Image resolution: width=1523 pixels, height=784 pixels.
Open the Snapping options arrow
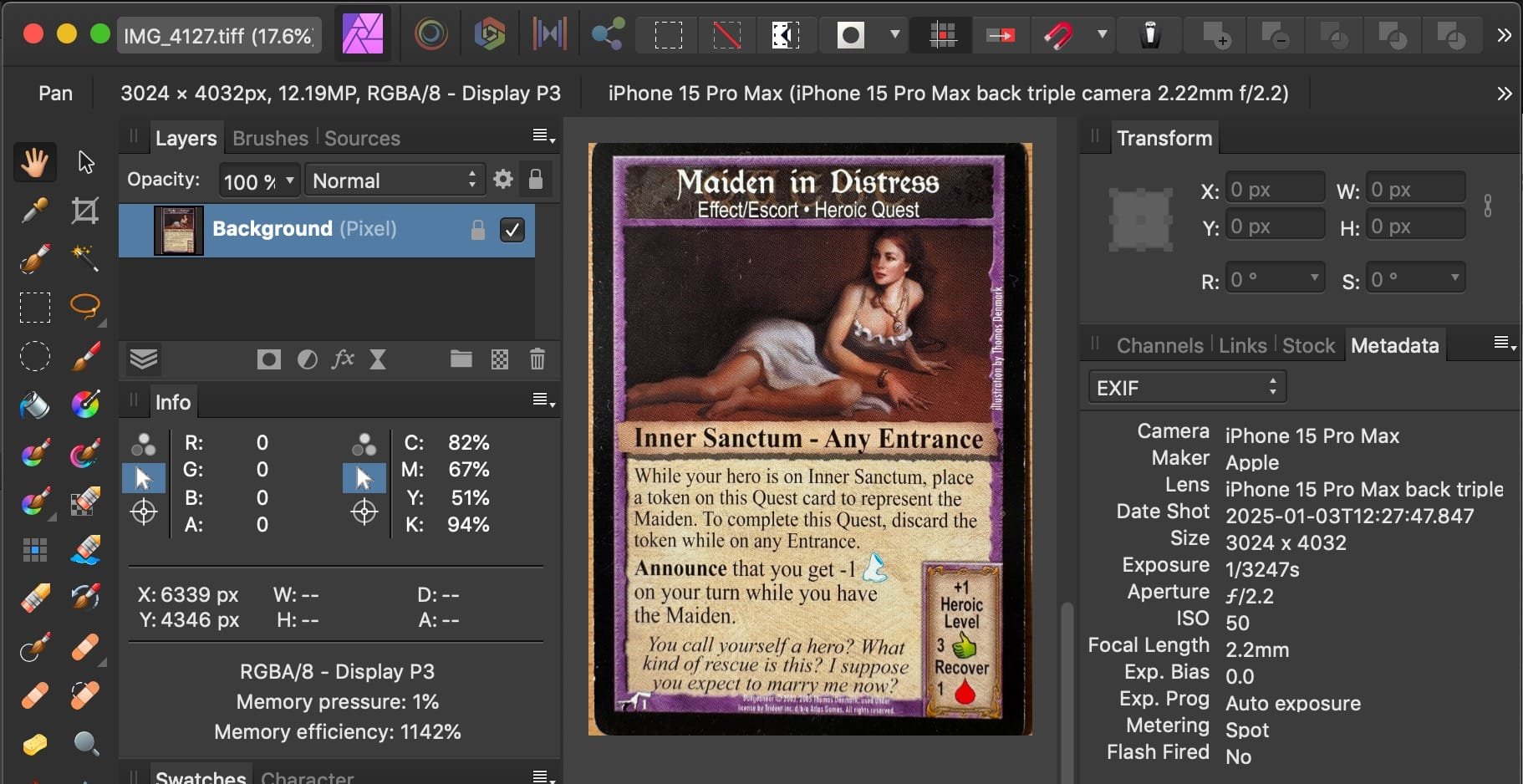tap(1103, 35)
